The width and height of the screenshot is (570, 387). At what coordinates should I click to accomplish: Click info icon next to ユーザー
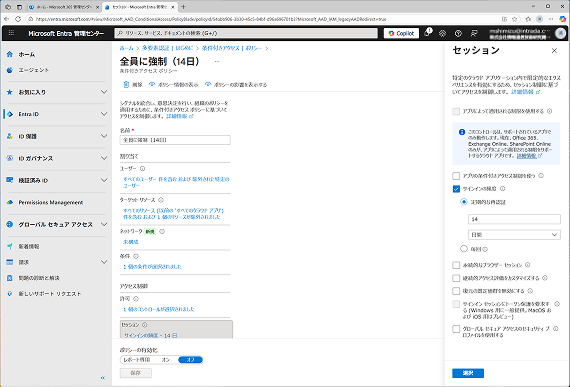142,169
